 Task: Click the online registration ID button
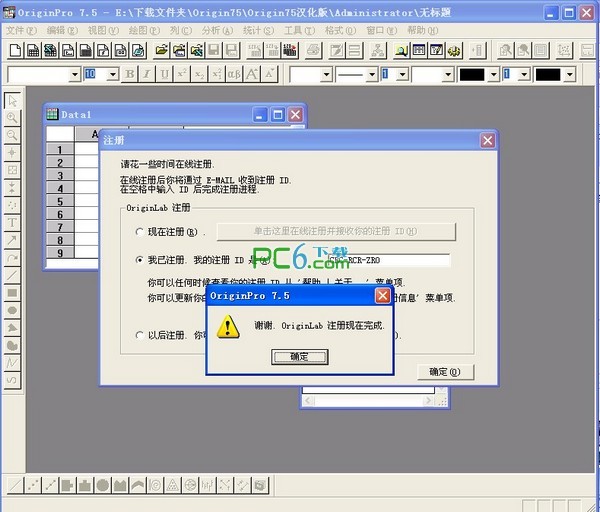tap(336, 232)
